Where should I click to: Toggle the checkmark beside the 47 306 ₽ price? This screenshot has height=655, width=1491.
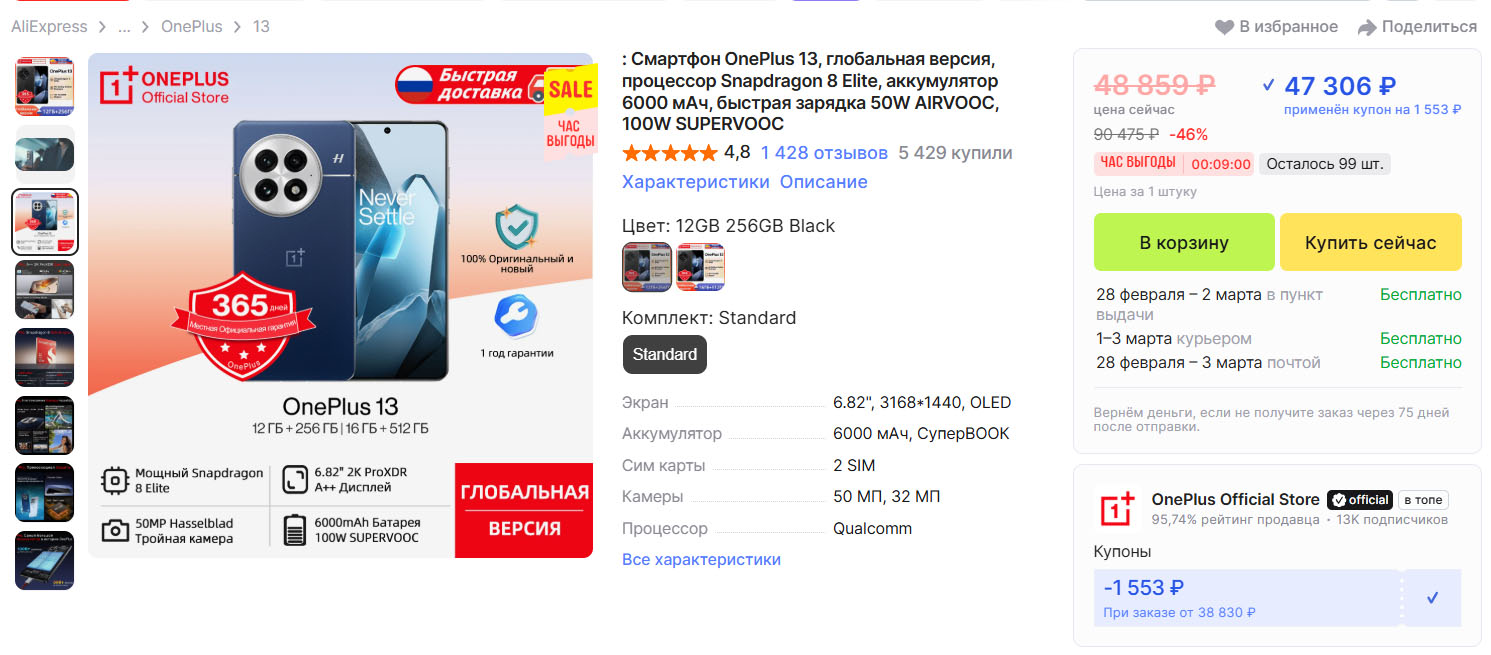[x=1268, y=85]
